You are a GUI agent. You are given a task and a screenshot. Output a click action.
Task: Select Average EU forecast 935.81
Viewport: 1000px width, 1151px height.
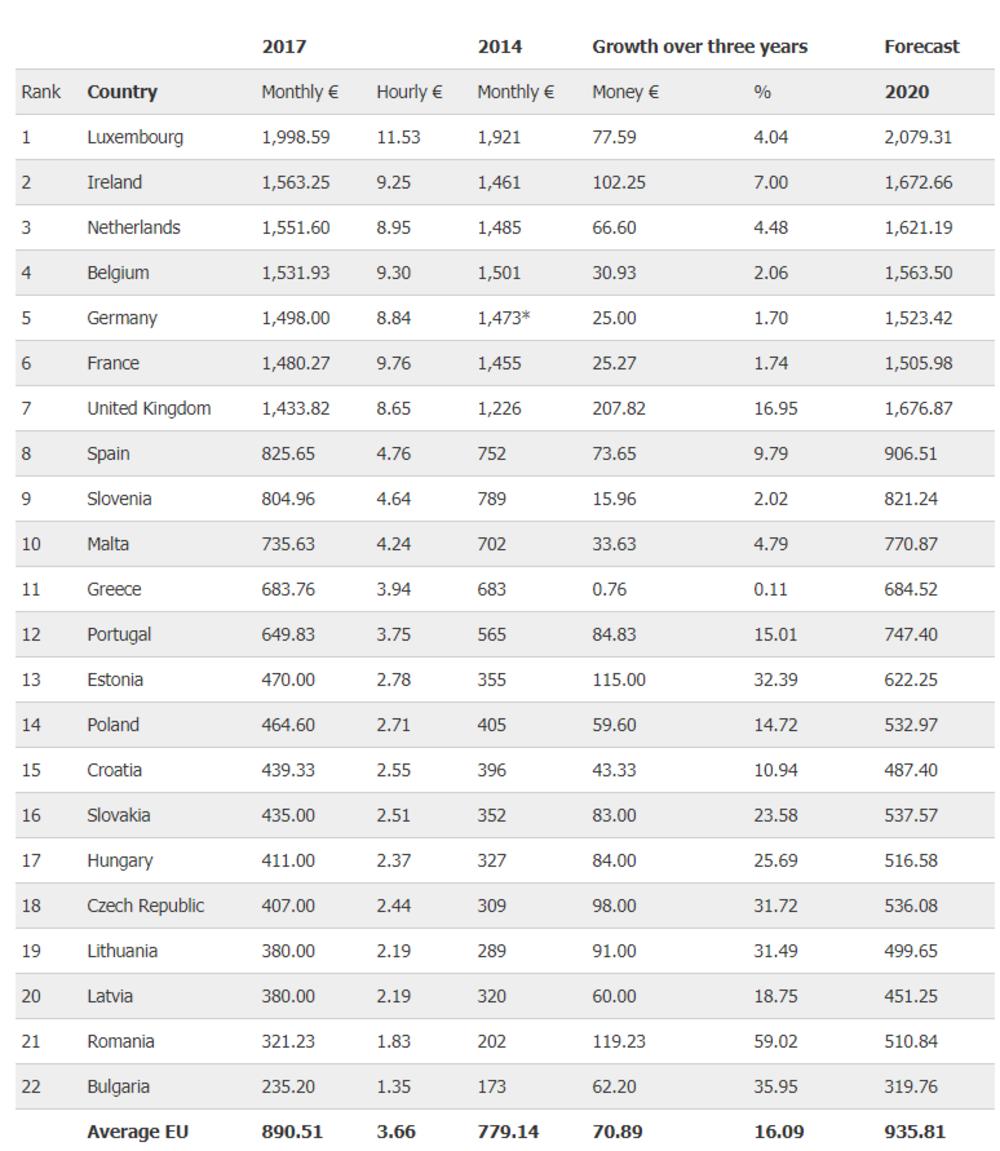[x=914, y=1131]
